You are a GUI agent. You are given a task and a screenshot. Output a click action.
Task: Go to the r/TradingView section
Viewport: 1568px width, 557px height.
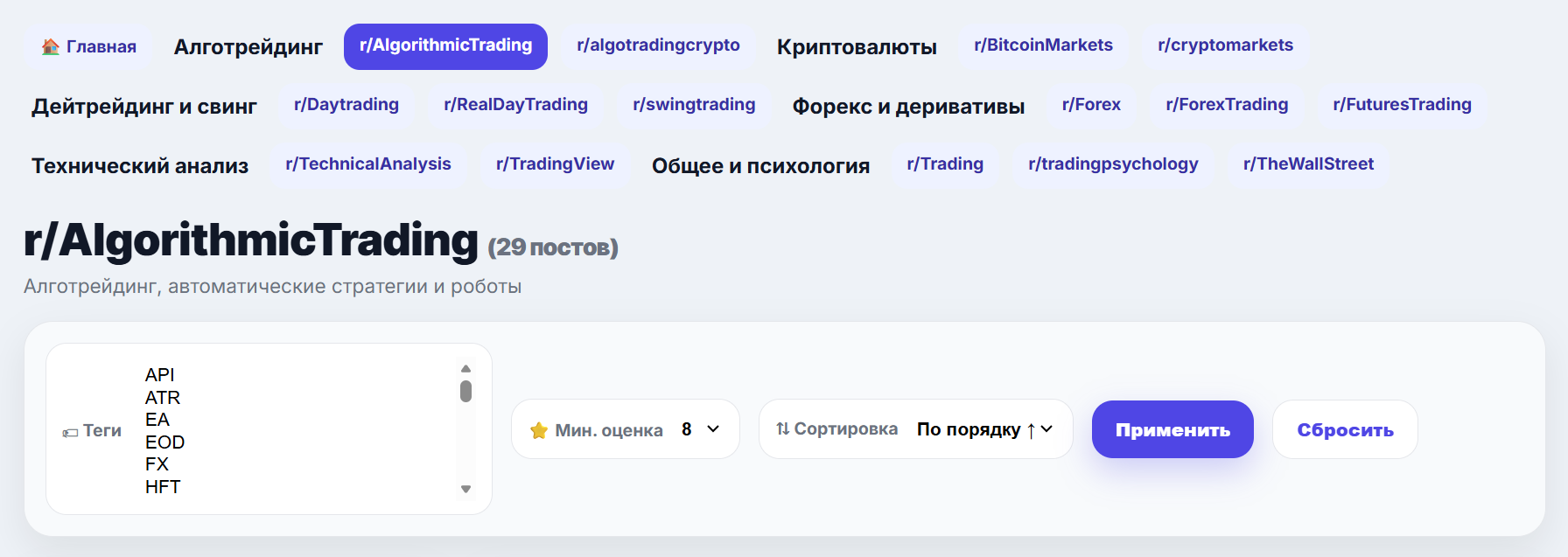tap(555, 164)
